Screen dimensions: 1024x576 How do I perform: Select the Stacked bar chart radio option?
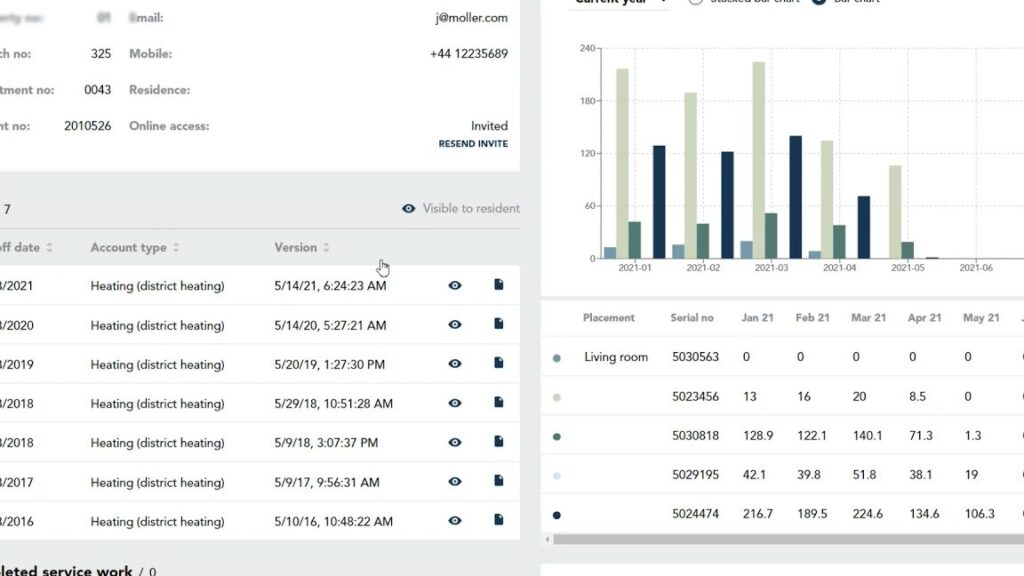click(696, 1)
